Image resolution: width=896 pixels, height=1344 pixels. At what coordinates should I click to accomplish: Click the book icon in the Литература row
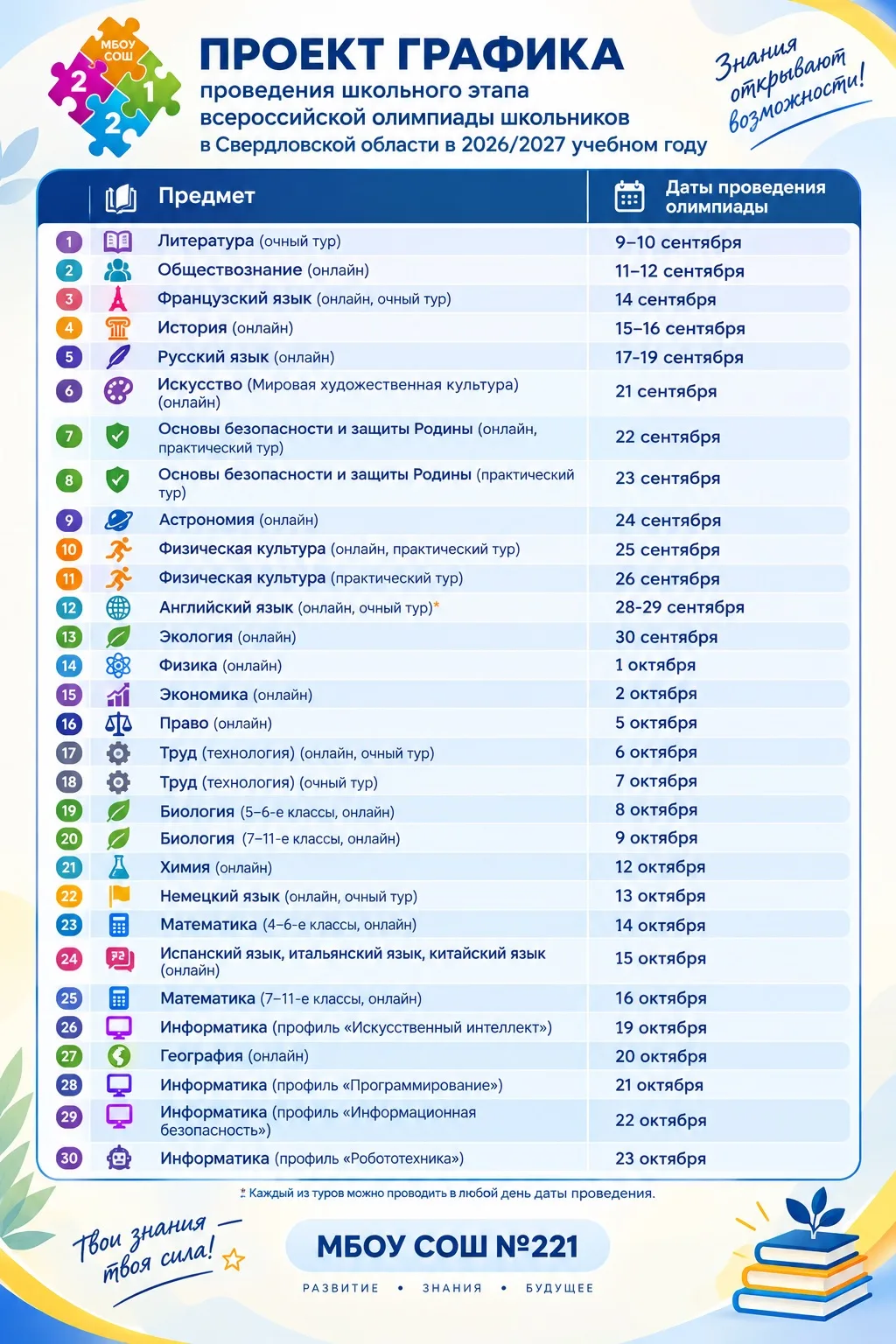pyautogui.click(x=118, y=241)
